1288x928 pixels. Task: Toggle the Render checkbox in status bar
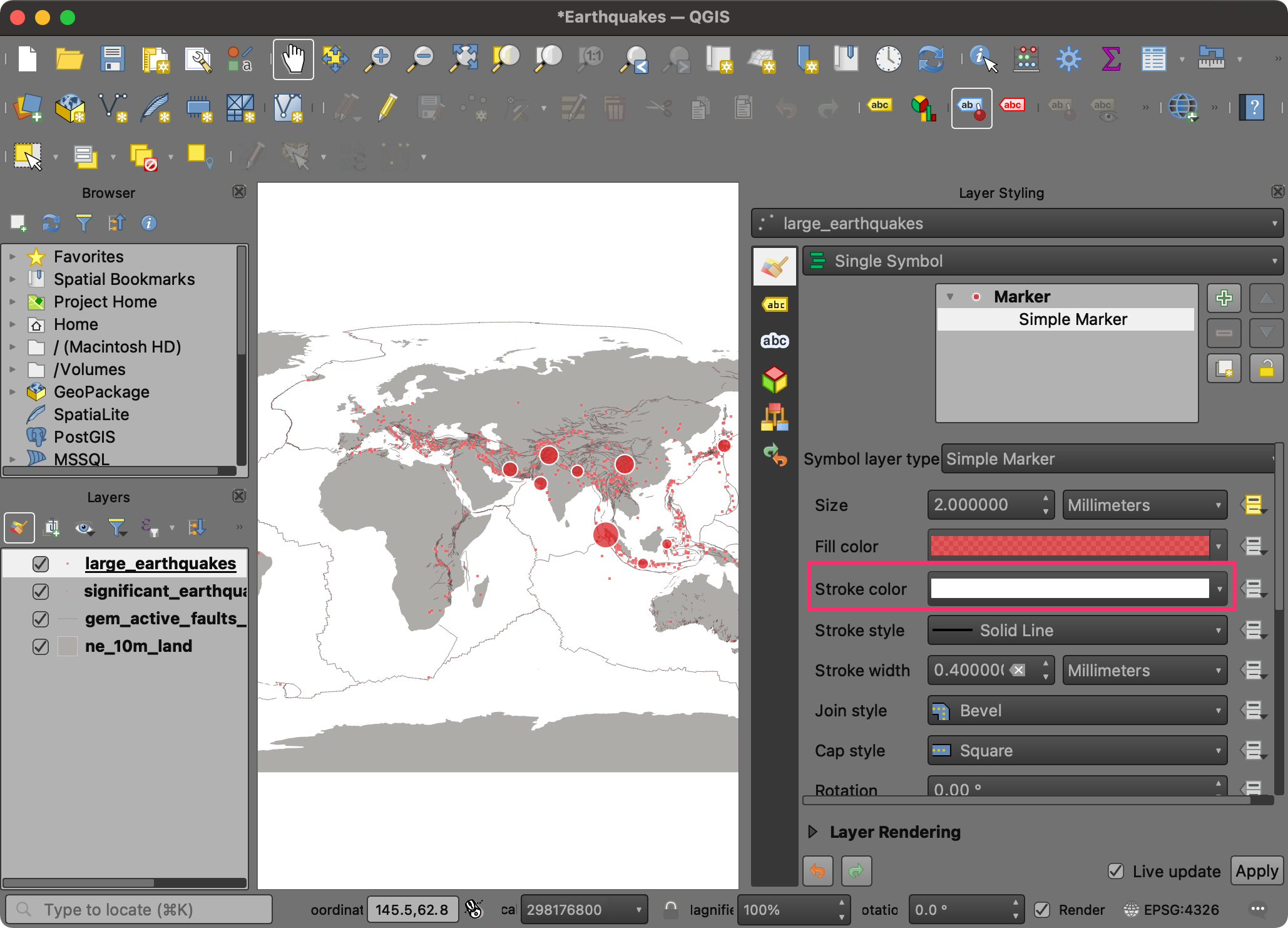[1042, 909]
